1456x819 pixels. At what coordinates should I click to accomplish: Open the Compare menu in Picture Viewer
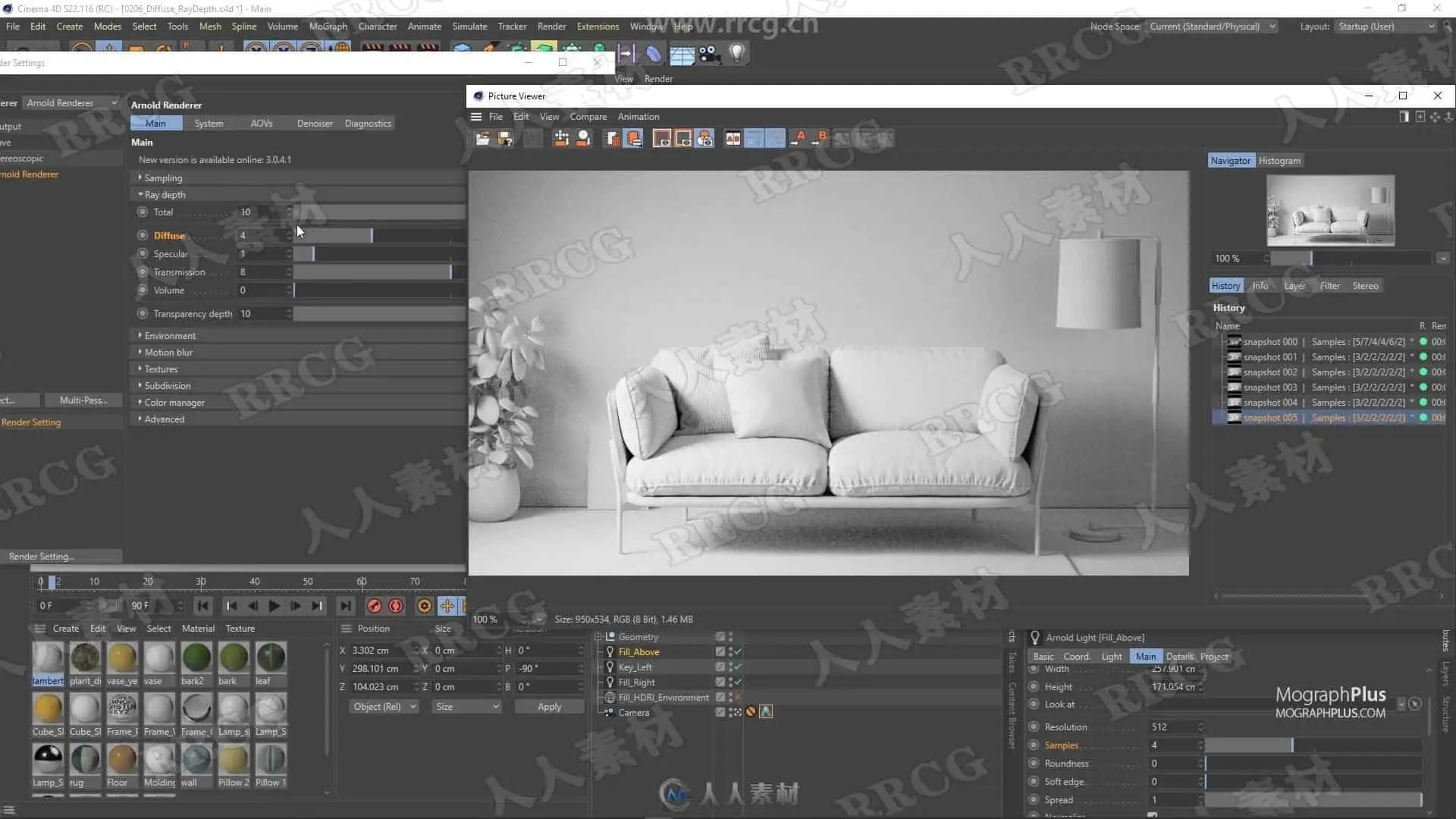[588, 117]
